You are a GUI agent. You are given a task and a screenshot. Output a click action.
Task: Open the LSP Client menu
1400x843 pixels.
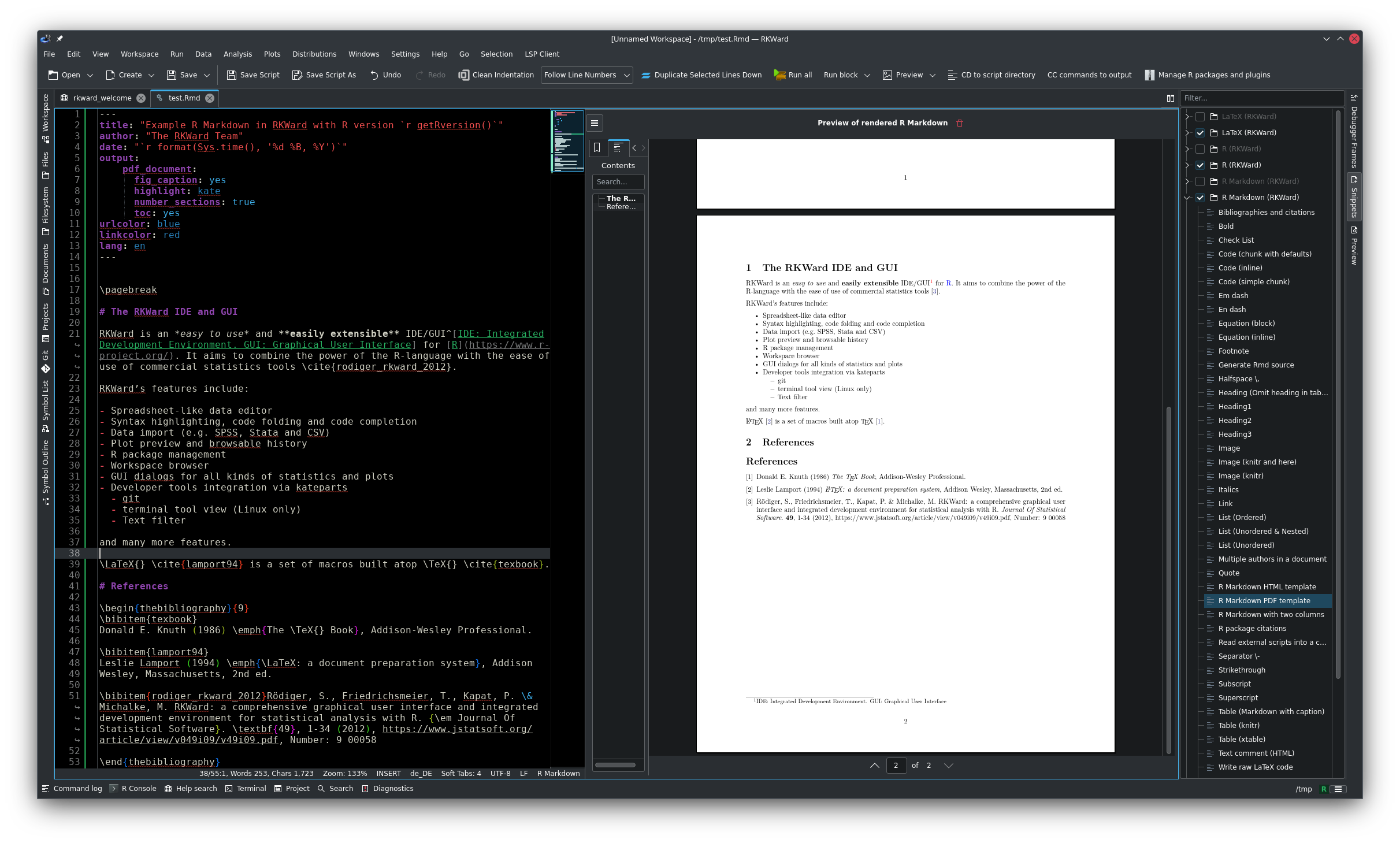pos(542,54)
